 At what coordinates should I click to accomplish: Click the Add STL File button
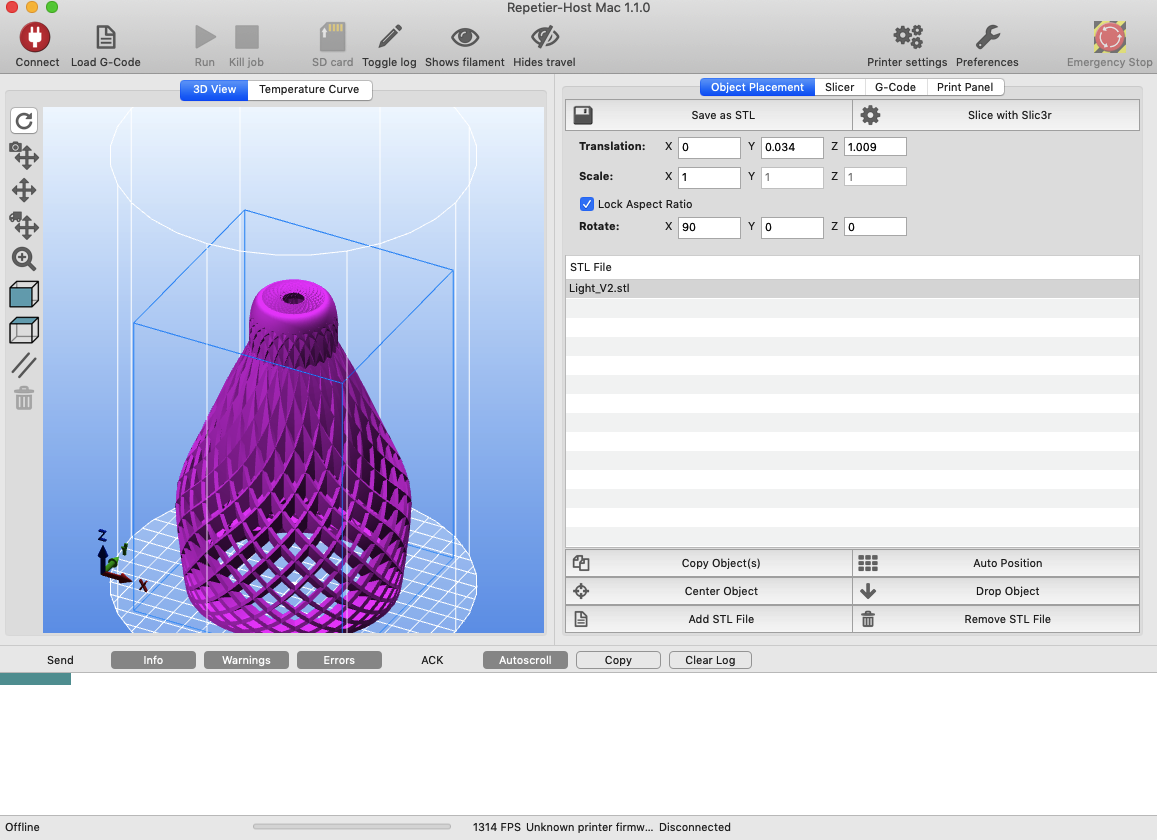pos(709,619)
